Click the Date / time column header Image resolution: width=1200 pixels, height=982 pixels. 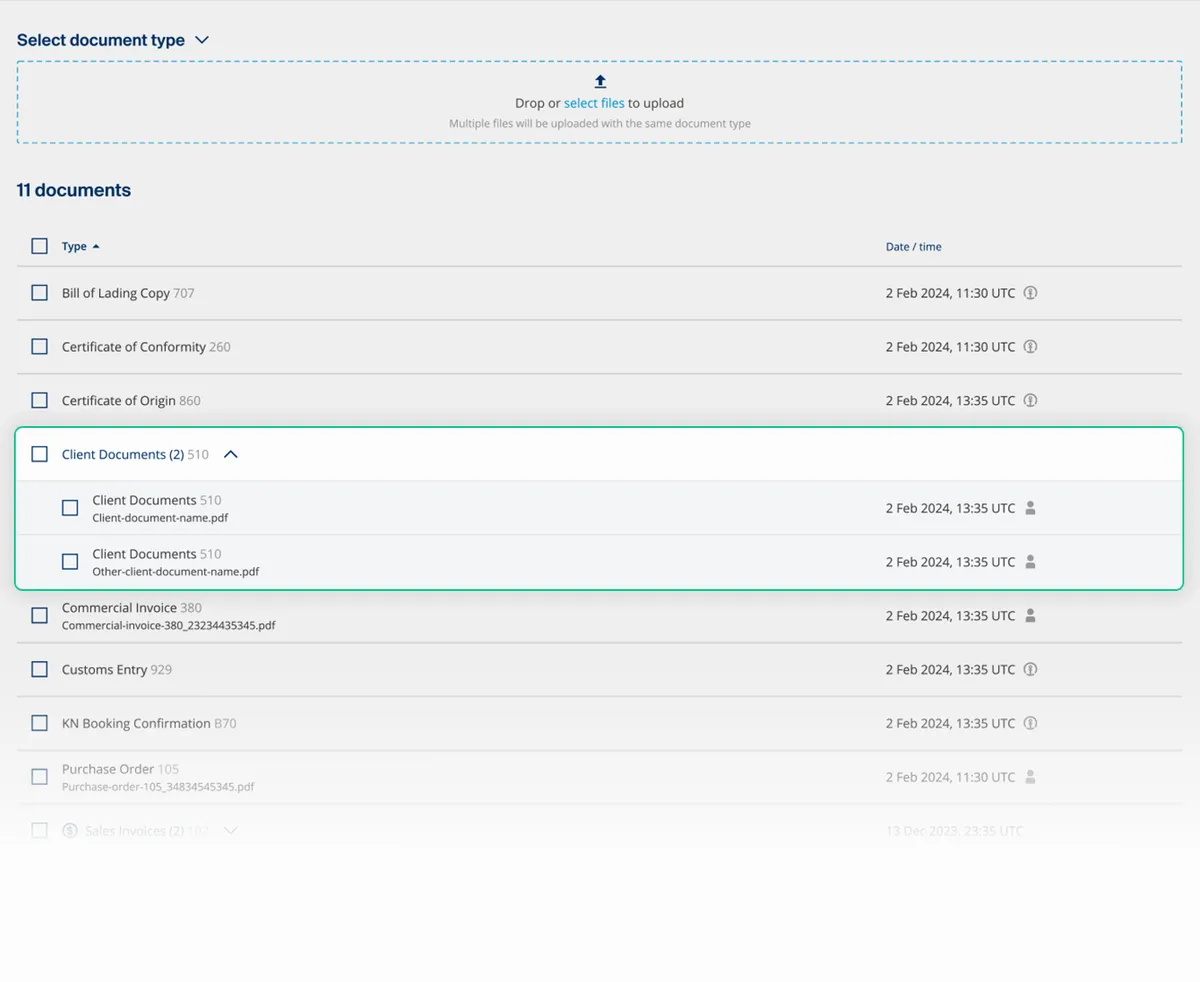pyautogui.click(x=913, y=246)
